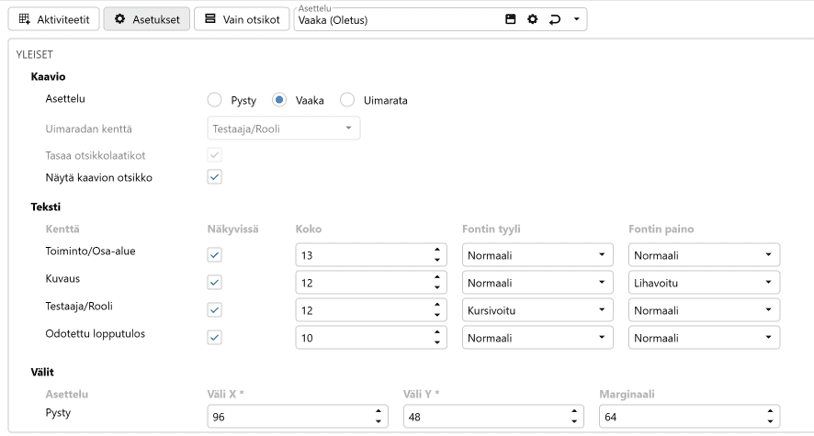Decrease the Marginaali value

[x=770, y=421]
